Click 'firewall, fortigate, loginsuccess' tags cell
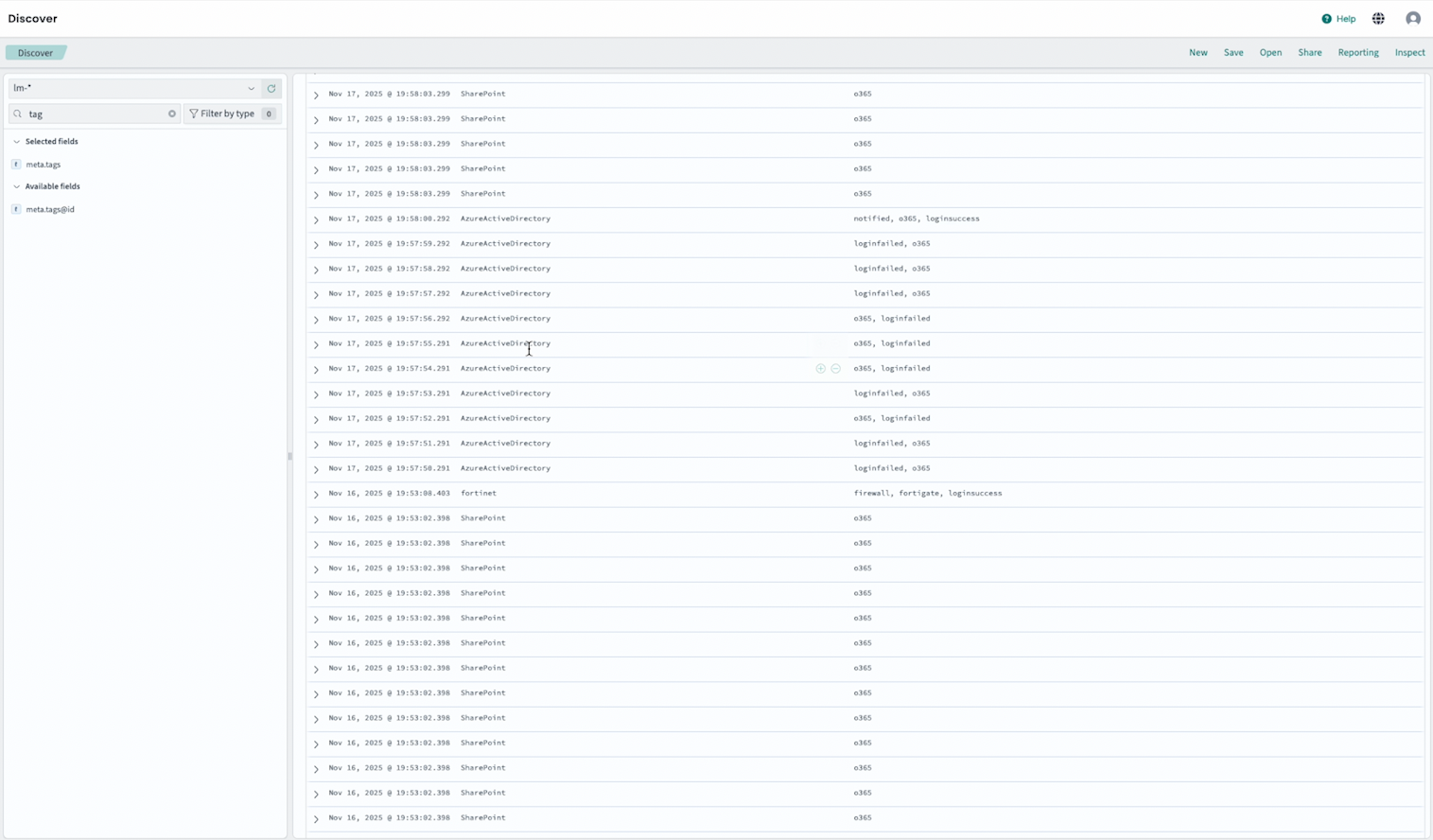The image size is (1433, 840). pyautogui.click(x=928, y=493)
